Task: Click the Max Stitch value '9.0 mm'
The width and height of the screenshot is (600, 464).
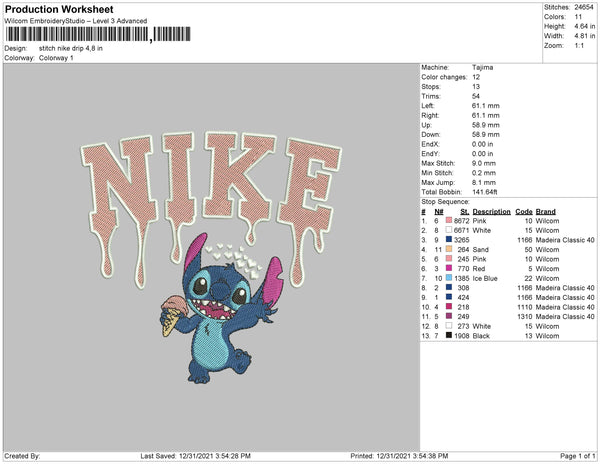Action: 483,163
